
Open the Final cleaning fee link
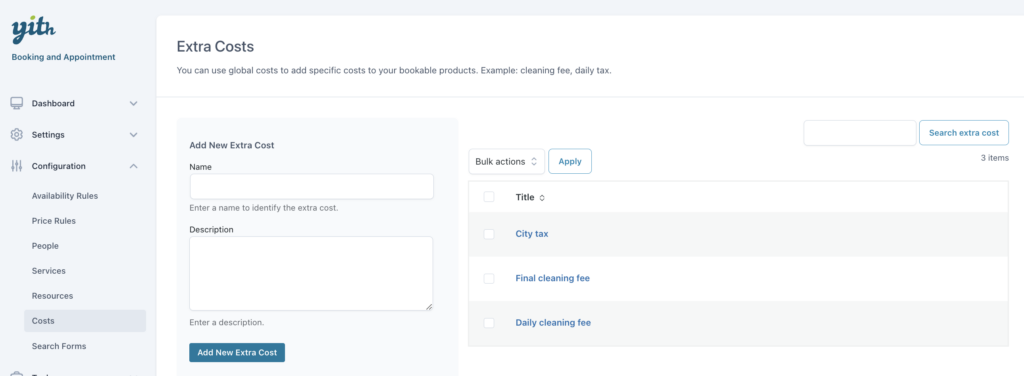tap(552, 278)
